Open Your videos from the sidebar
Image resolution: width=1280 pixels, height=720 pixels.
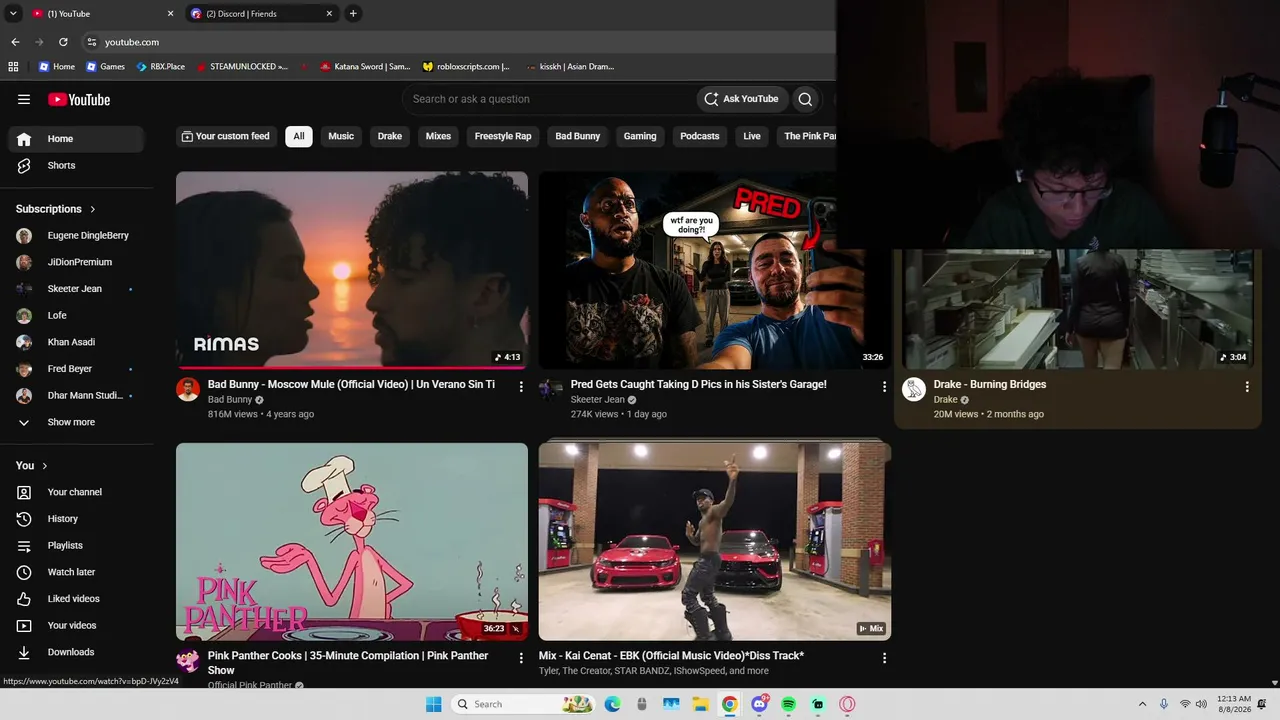point(76,625)
